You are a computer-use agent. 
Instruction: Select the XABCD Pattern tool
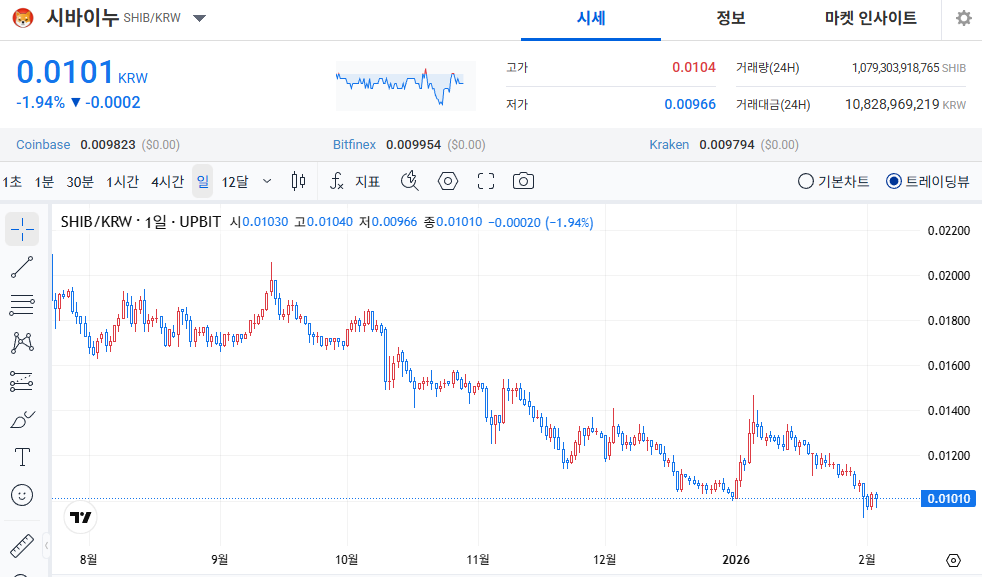22,342
